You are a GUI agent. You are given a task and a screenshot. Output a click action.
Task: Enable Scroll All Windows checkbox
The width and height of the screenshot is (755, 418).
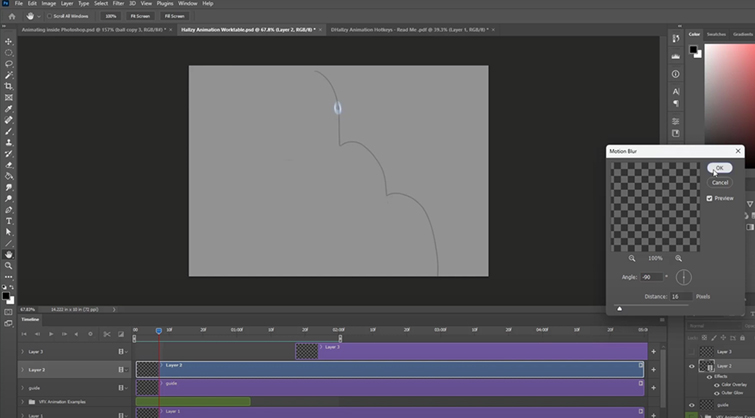(51, 16)
